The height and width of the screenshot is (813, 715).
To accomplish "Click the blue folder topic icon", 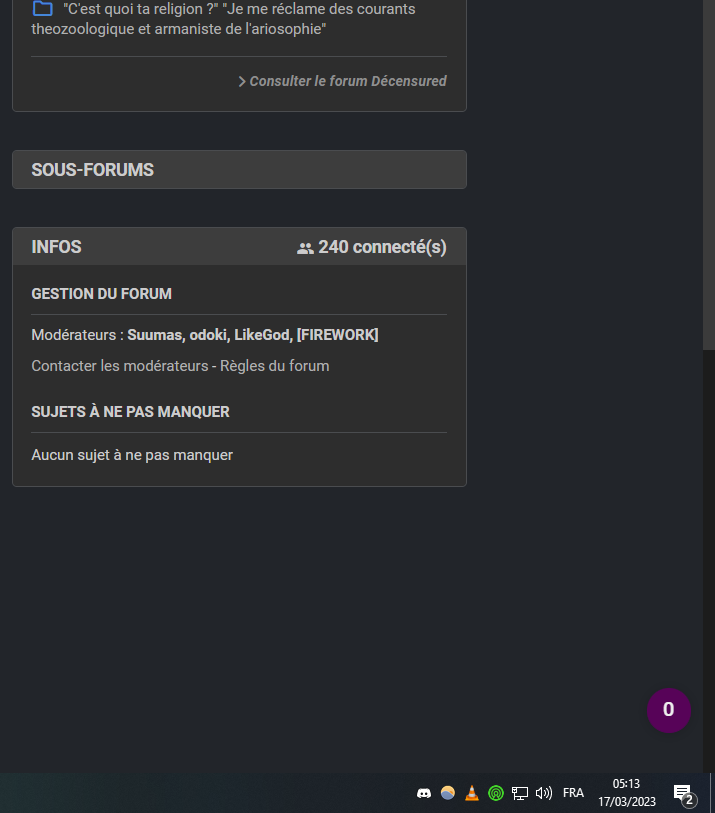I will tap(42, 9).
